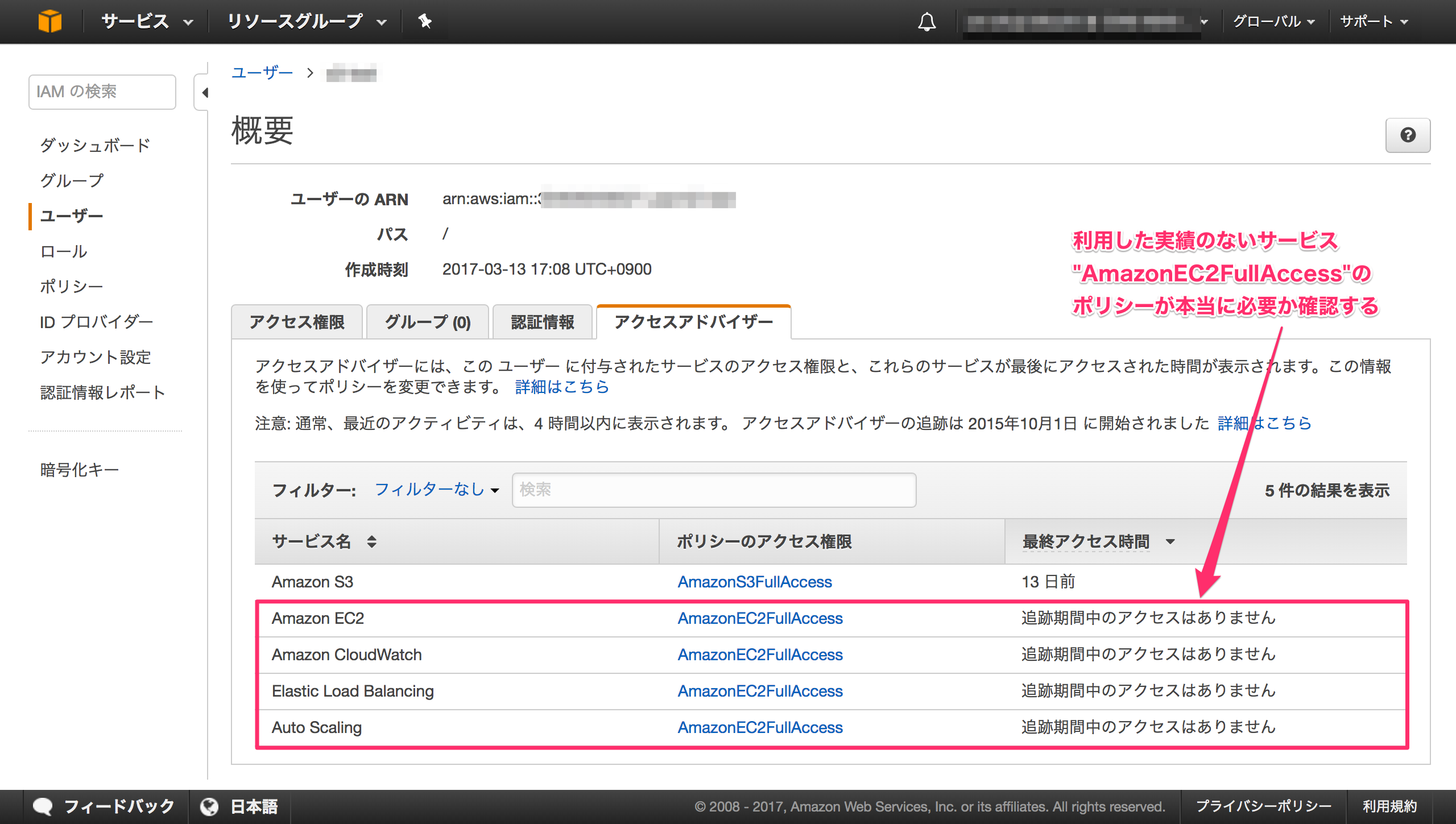
Task: Select the Amazon EC2 service name
Action: coord(317,618)
